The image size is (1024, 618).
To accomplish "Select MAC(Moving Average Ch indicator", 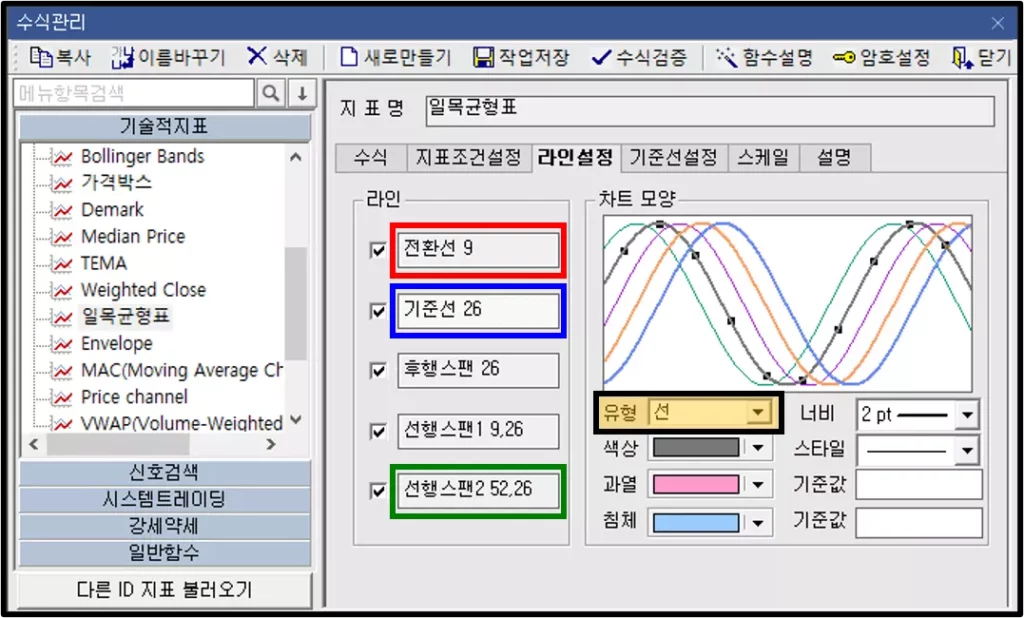I will click(182, 370).
